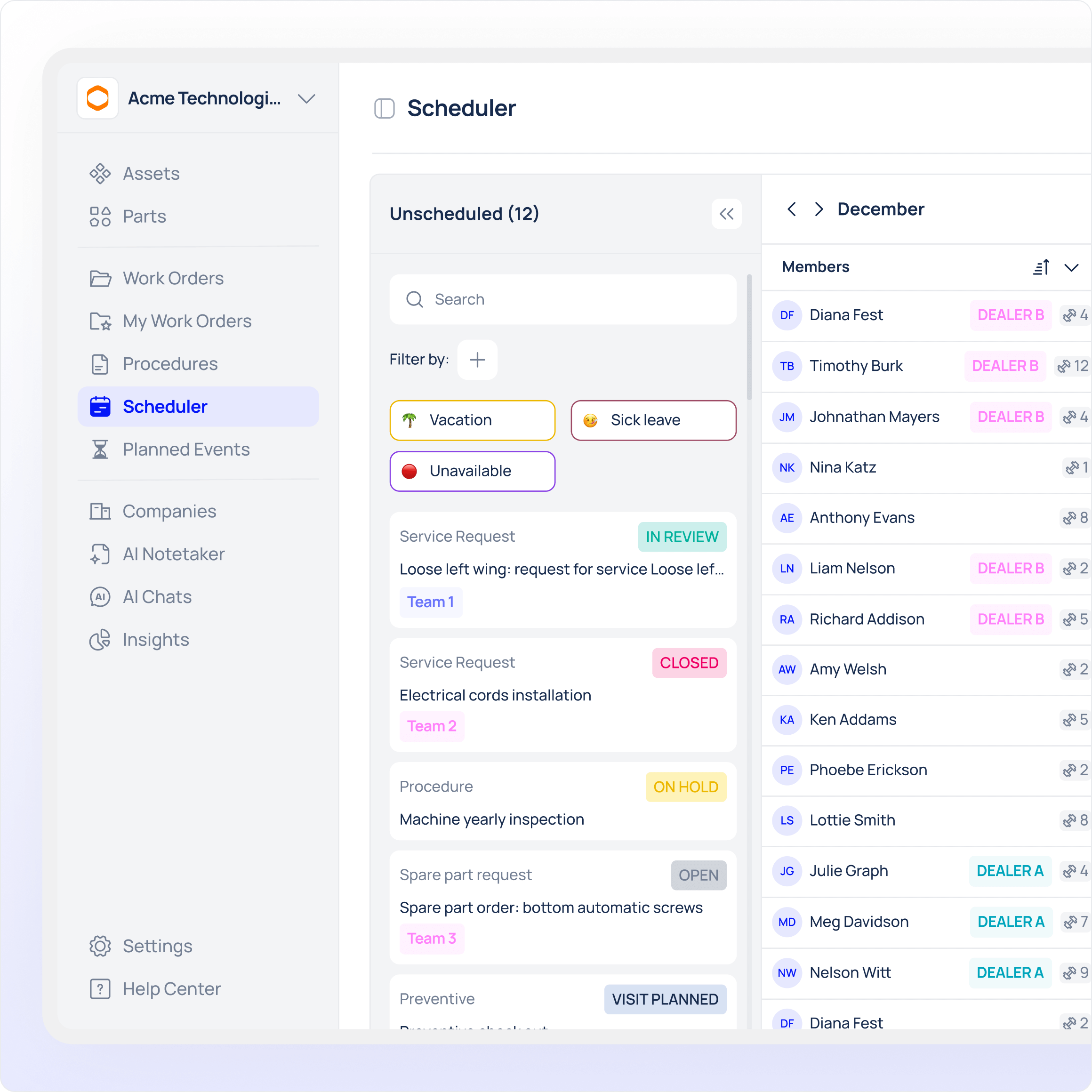The image size is (1092, 1092).
Task: Toggle the Unavailable filter chip
Action: point(472,471)
